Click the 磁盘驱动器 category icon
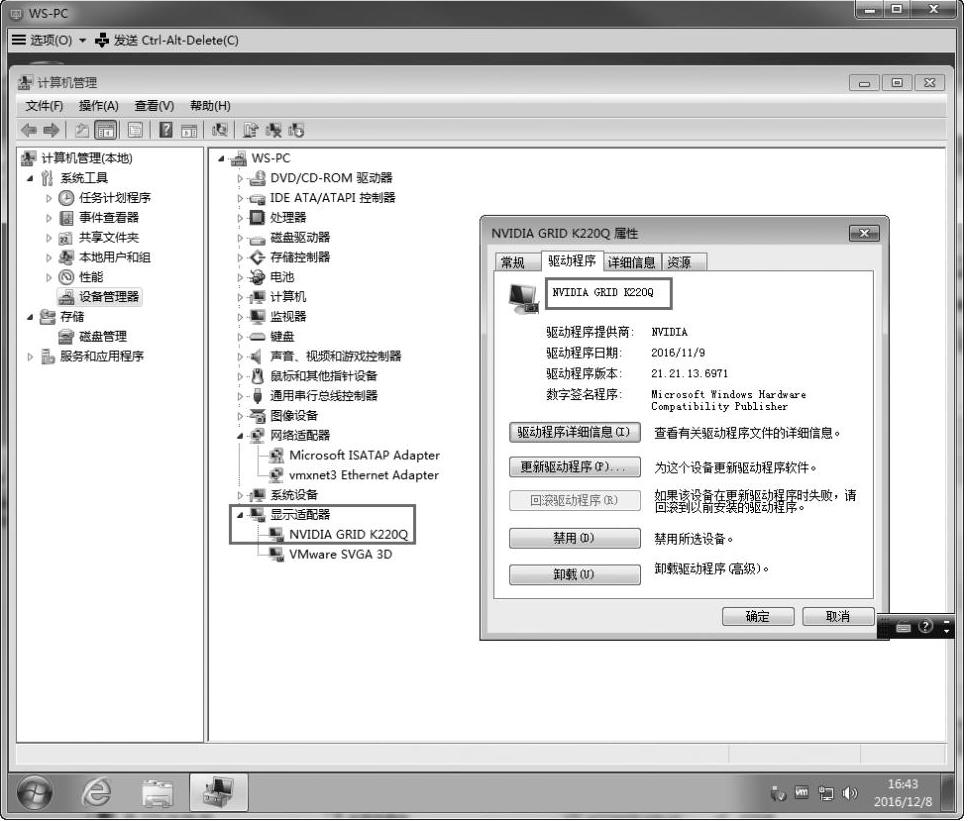 (257, 238)
